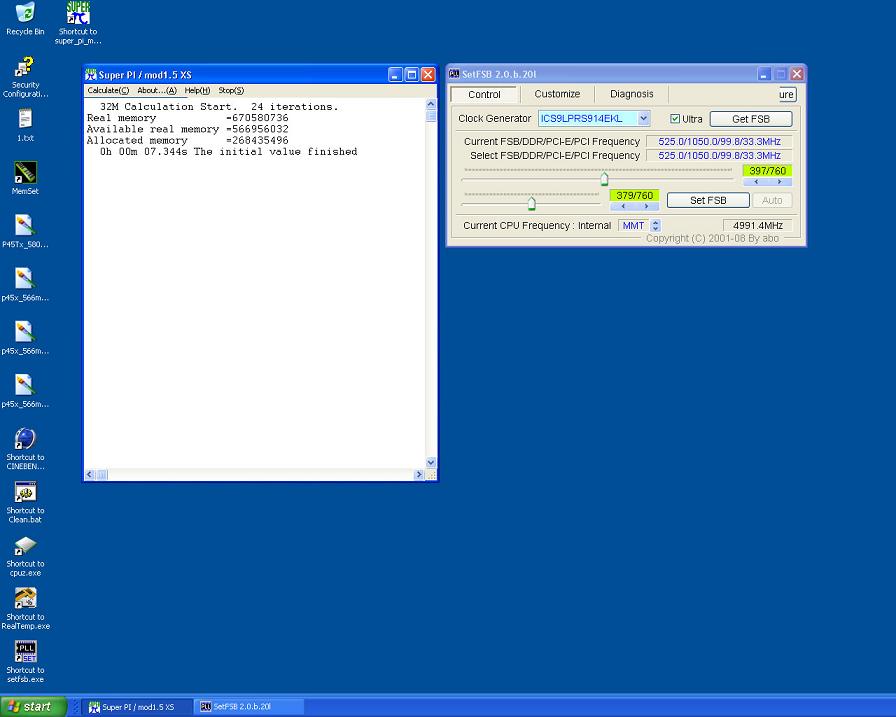Click the 'Real memory =670580736' line
The image size is (896, 717).
[187, 118]
